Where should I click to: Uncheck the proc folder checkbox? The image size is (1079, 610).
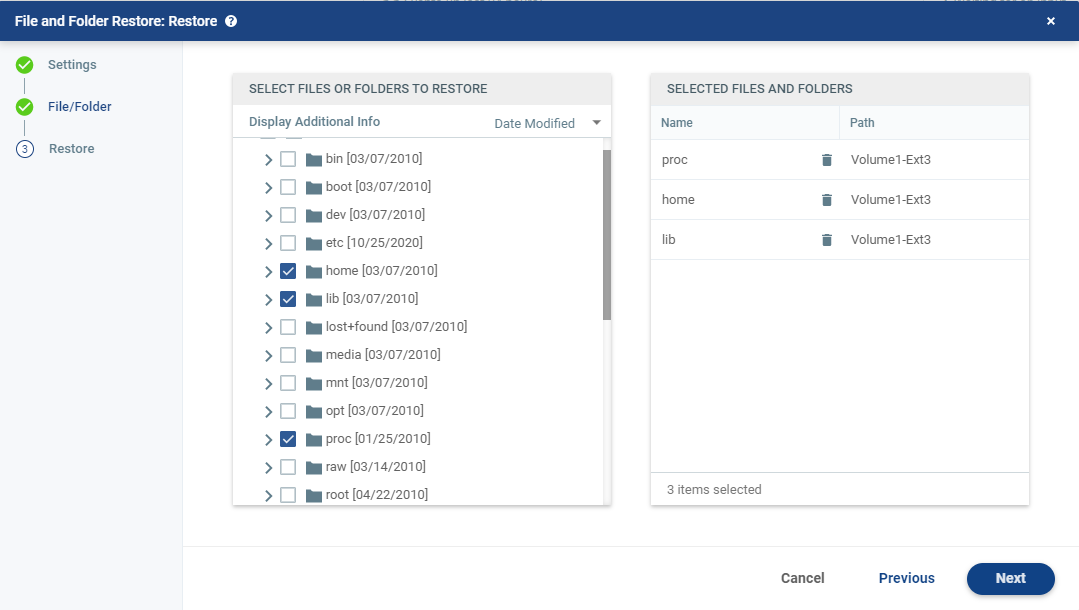coord(288,439)
